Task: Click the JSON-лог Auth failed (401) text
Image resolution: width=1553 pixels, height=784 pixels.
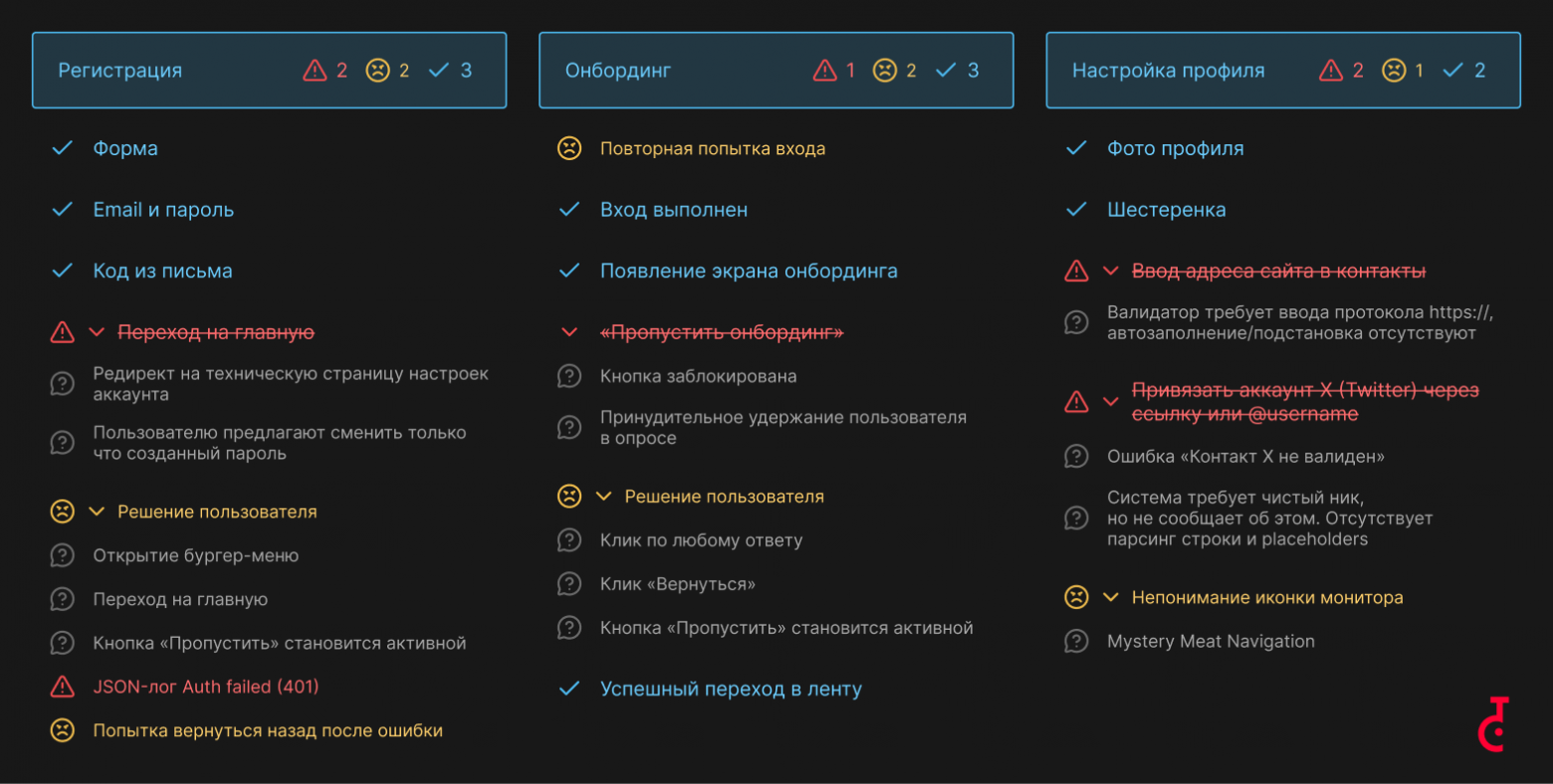Action: 206,686
